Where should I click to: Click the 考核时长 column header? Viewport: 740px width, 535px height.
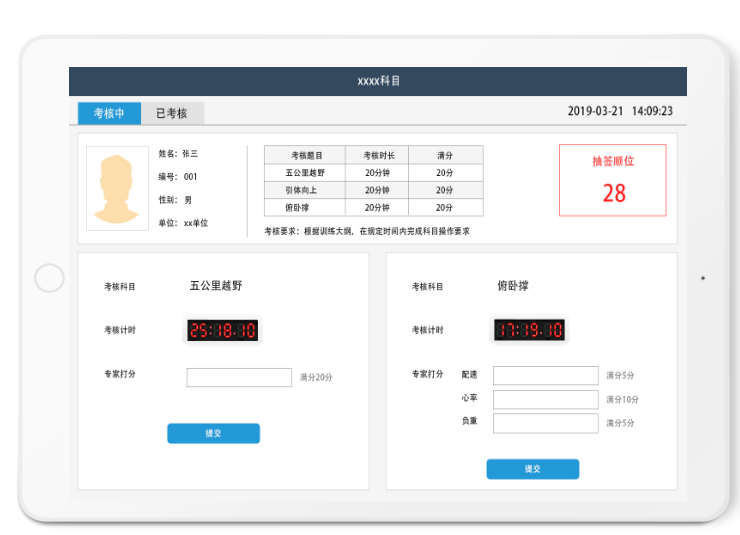(x=377, y=155)
